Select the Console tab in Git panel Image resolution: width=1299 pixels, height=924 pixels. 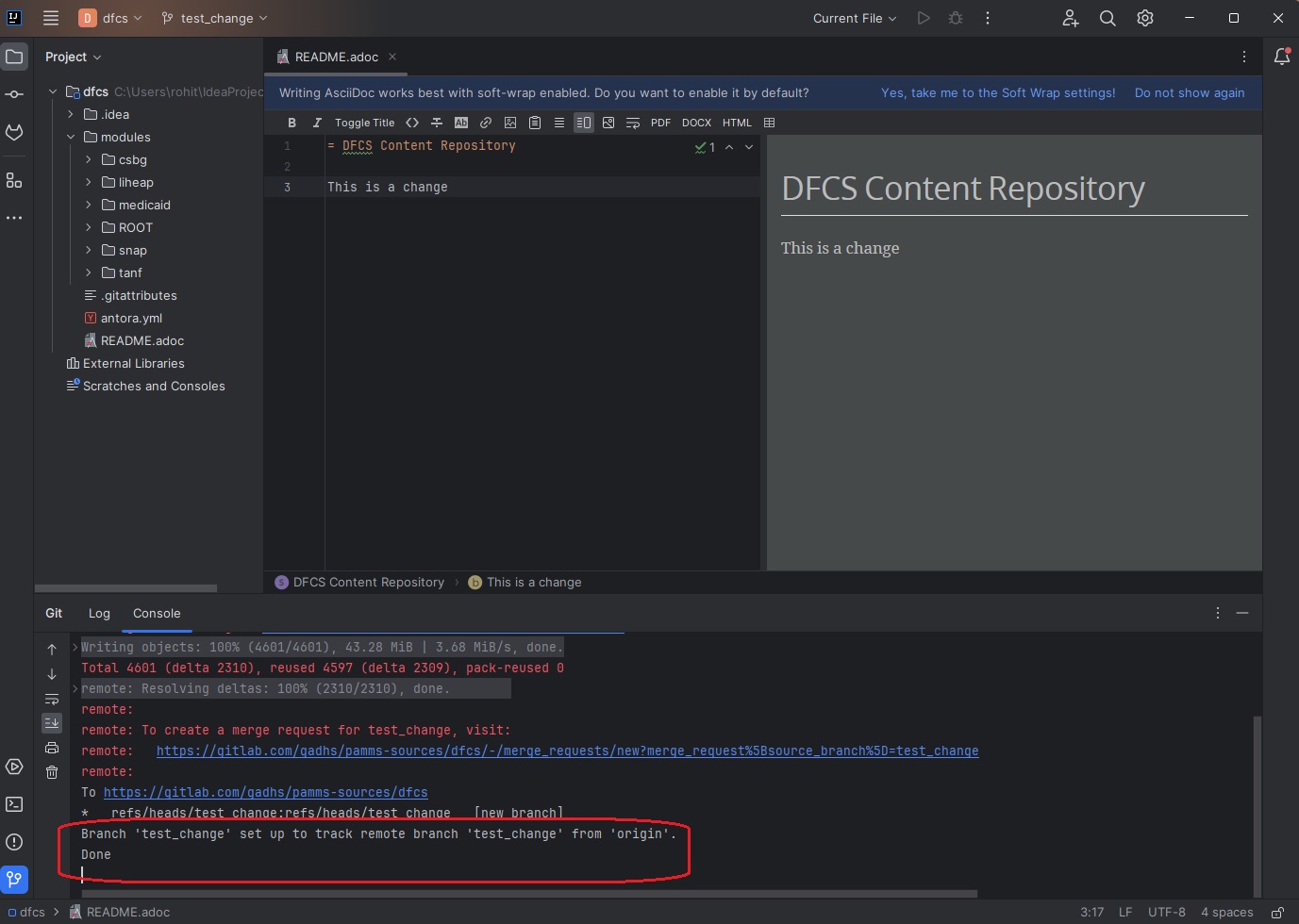tap(157, 613)
